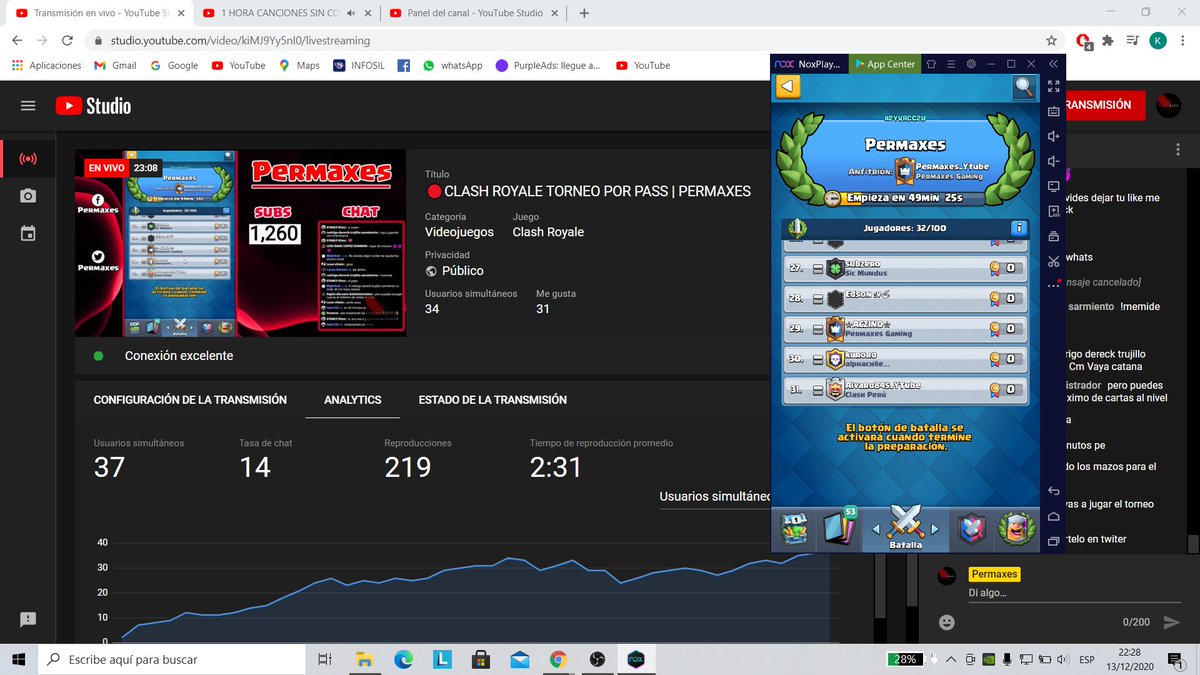The height and width of the screenshot is (675, 1200).
Task: Switch to '1 HORA CANCIONES' browser tab
Action: (x=285, y=14)
